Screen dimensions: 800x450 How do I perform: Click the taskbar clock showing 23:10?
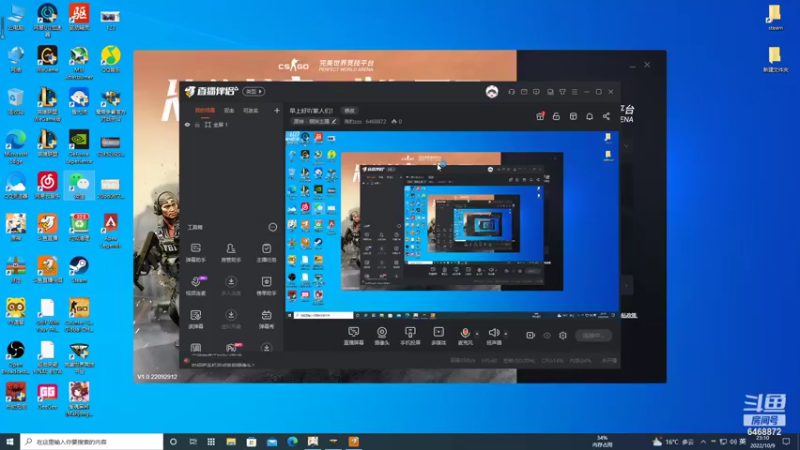click(762, 441)
